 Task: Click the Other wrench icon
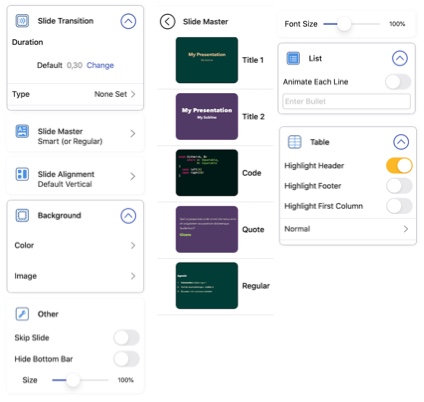coord(22,314)
